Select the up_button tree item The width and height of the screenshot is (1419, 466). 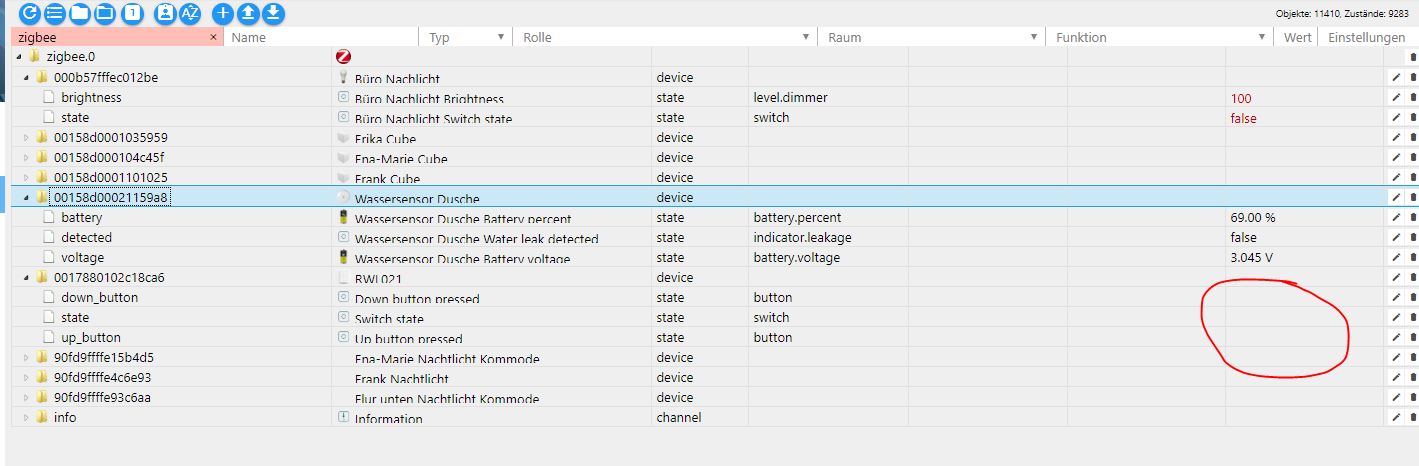[x=91, y=337]
